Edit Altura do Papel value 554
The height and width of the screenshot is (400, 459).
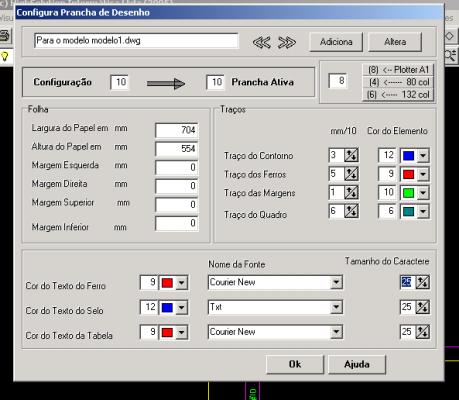pos(177,149)
